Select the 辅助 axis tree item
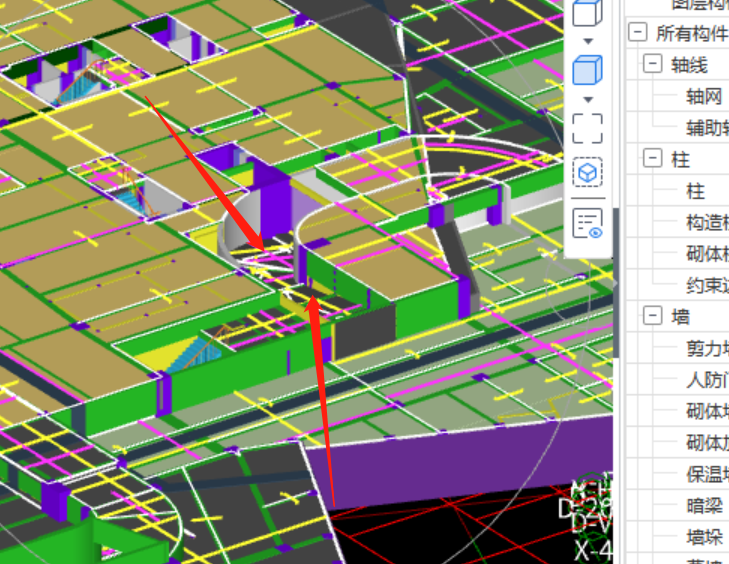This screenshot has width=729, height=564. click(x=707, y=128)
